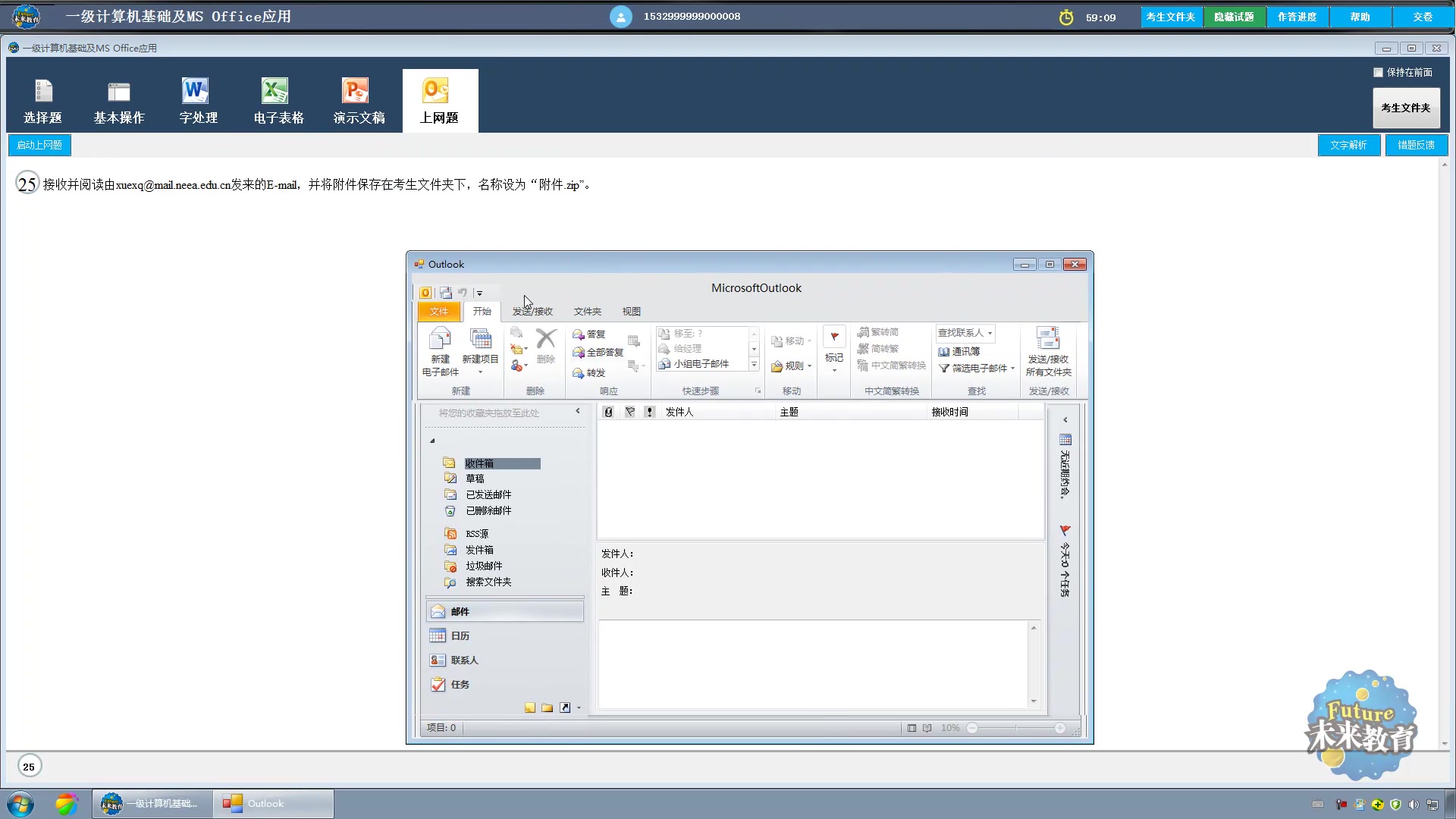Open Filter Email (筛选电子邮件) dropdown
Screen dimensions: 1456x819
pos(977,369)
